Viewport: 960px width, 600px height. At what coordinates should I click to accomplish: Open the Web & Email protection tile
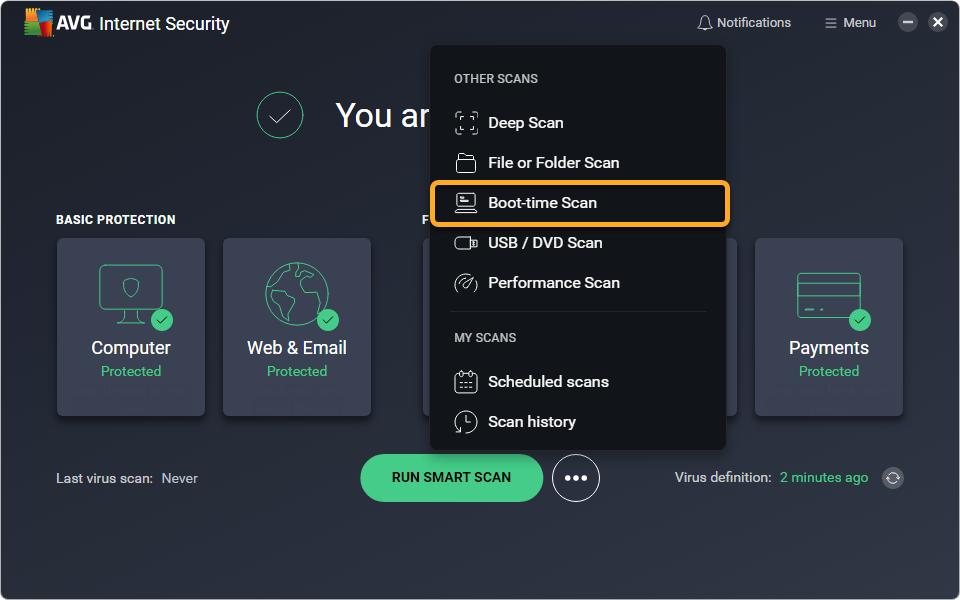(x=297, y=327)
